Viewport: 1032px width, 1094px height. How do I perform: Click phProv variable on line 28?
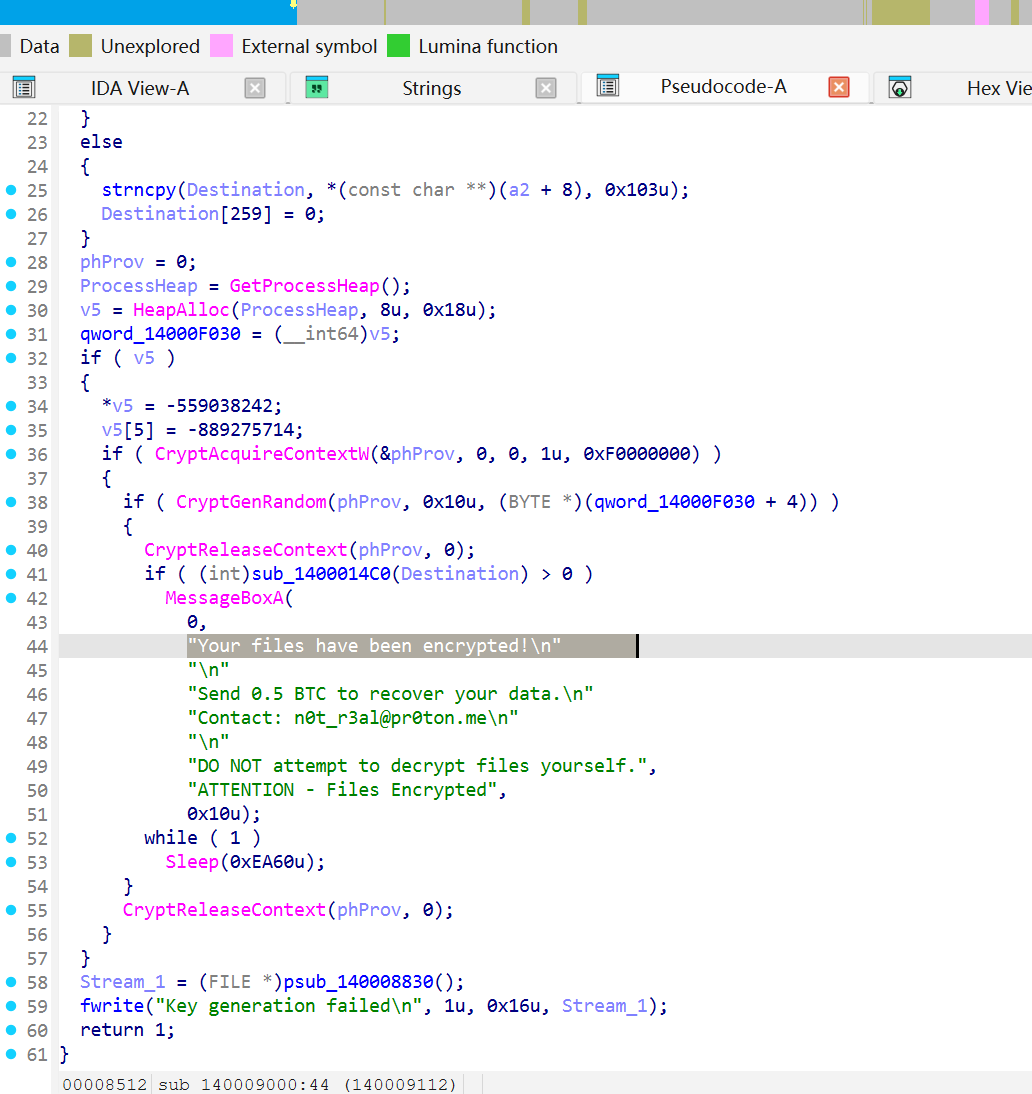pos(112,262)
